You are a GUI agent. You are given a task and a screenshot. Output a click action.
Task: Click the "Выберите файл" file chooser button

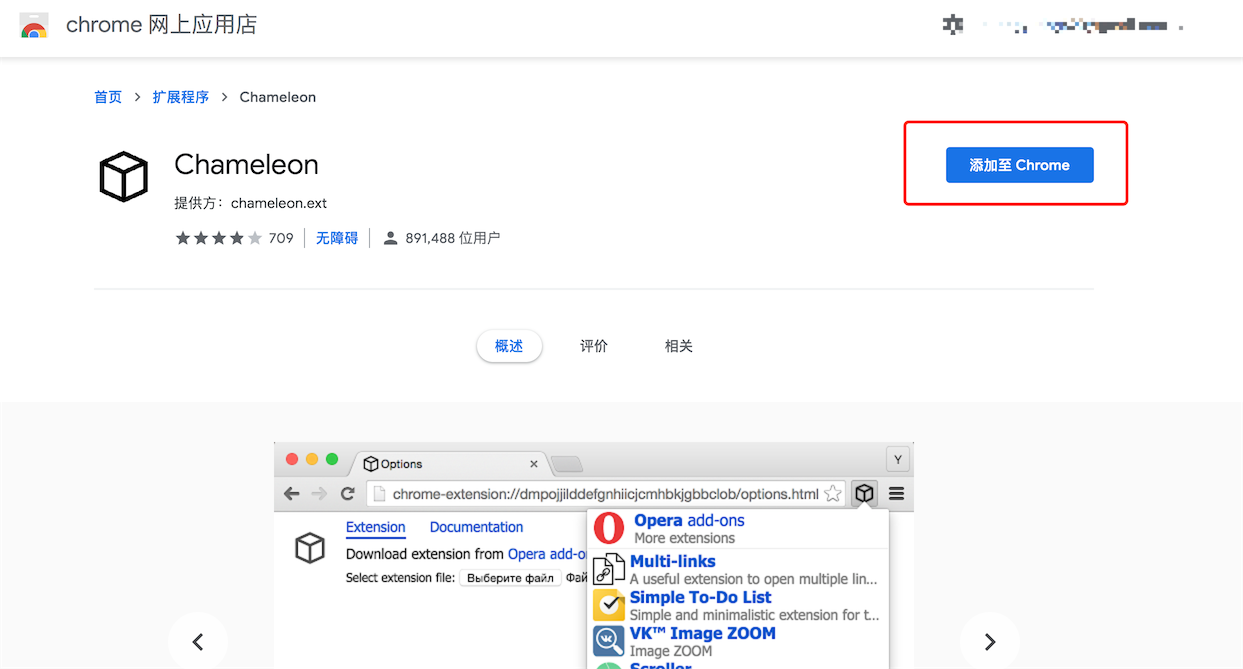click(x=511, y=578)
